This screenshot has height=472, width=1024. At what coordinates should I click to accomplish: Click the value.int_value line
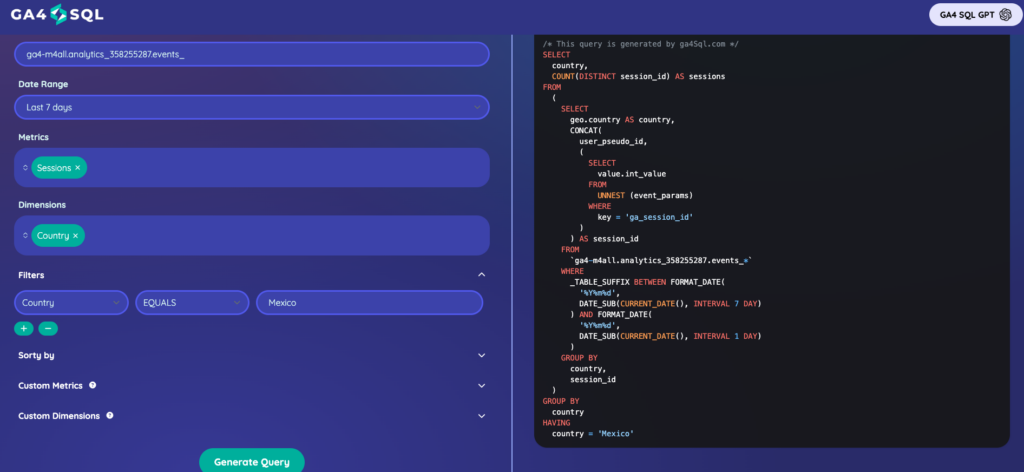pos(632,174)
